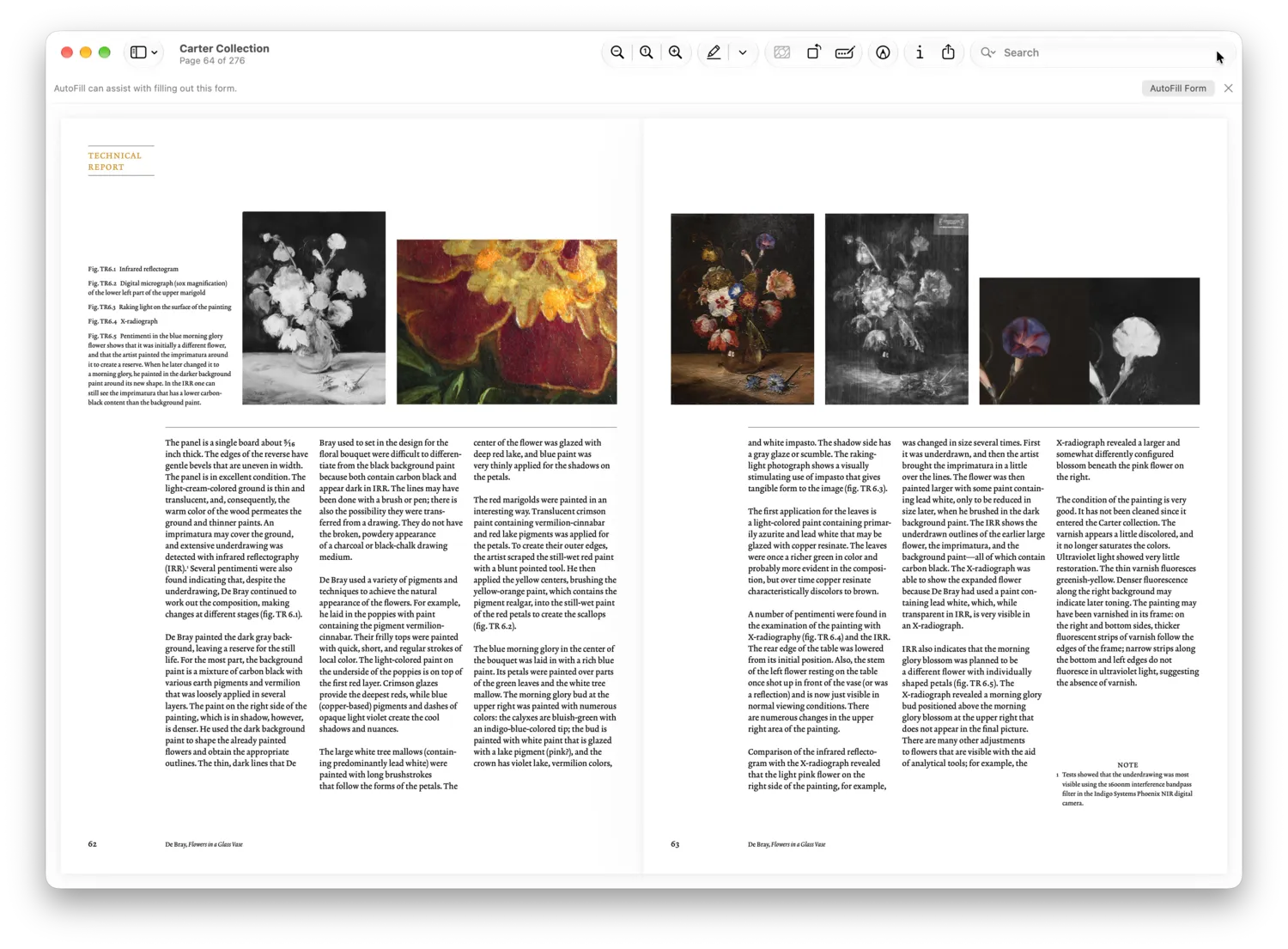Viewport: 1288px width, 949px height.
Task: Select the highlight pen tool
Action: point(714,52)
